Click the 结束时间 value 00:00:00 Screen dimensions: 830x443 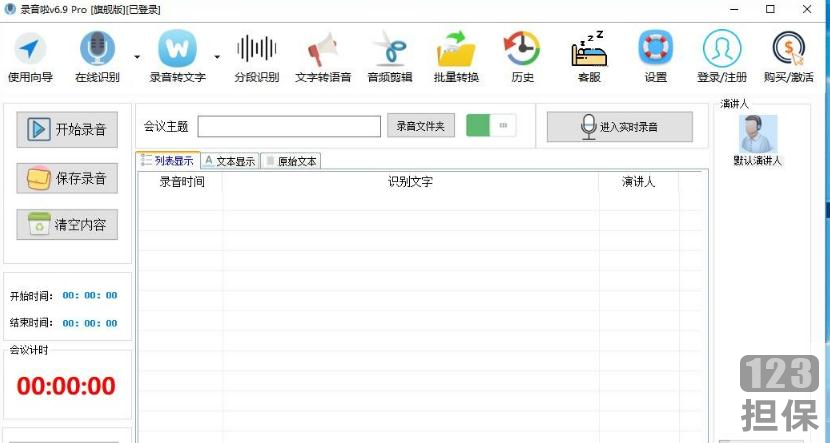click(x=90, y=323)
